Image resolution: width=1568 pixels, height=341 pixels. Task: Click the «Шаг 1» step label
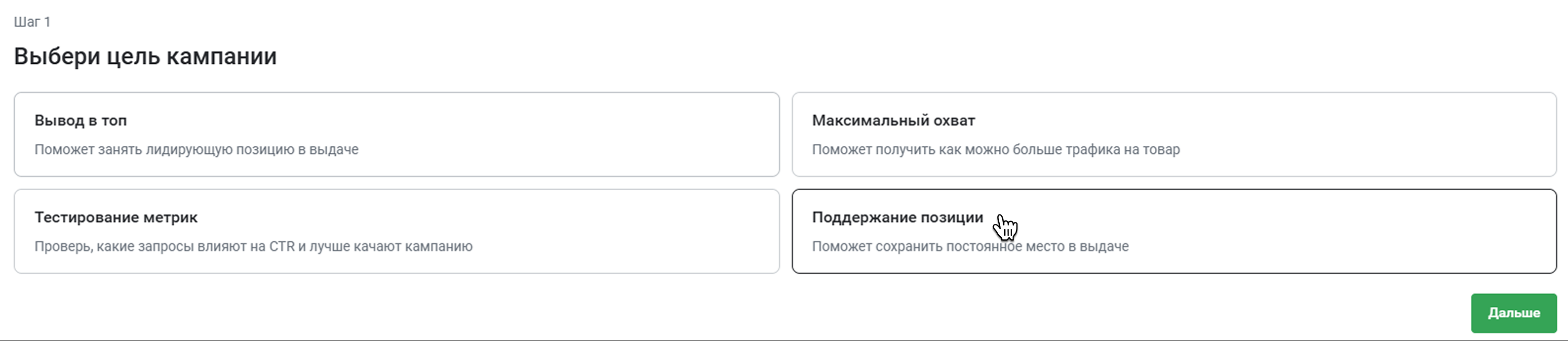pos(32,22)
